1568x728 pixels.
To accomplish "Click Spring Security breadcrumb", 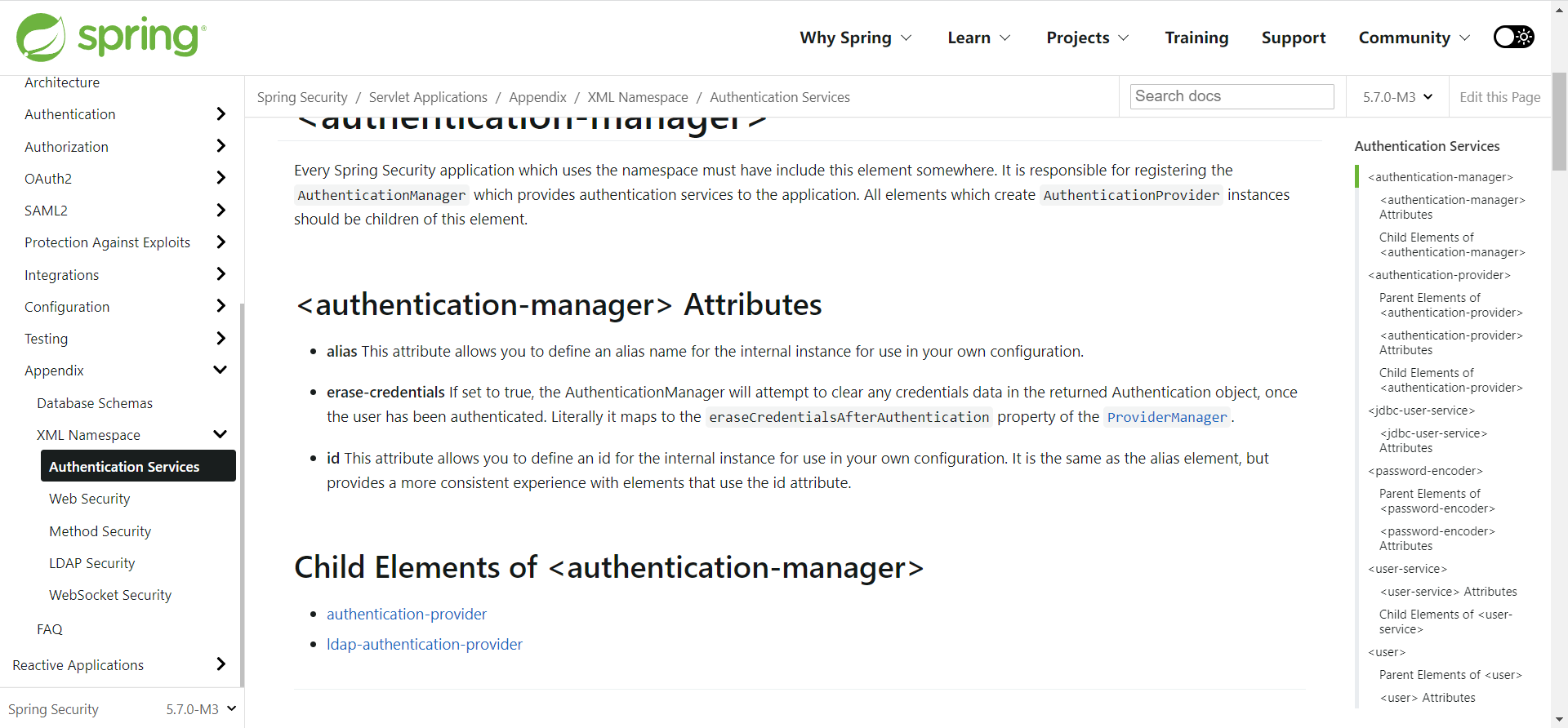I will (302, 97).
